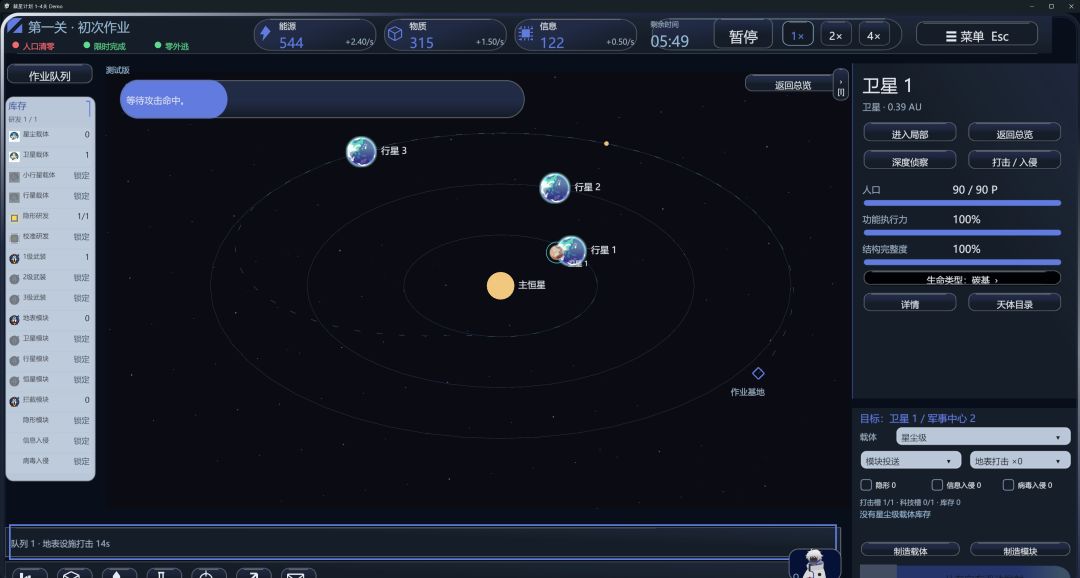This screenshot has width=1080, height=578.
Task: Open the flask research button
Action: [163, 573]
